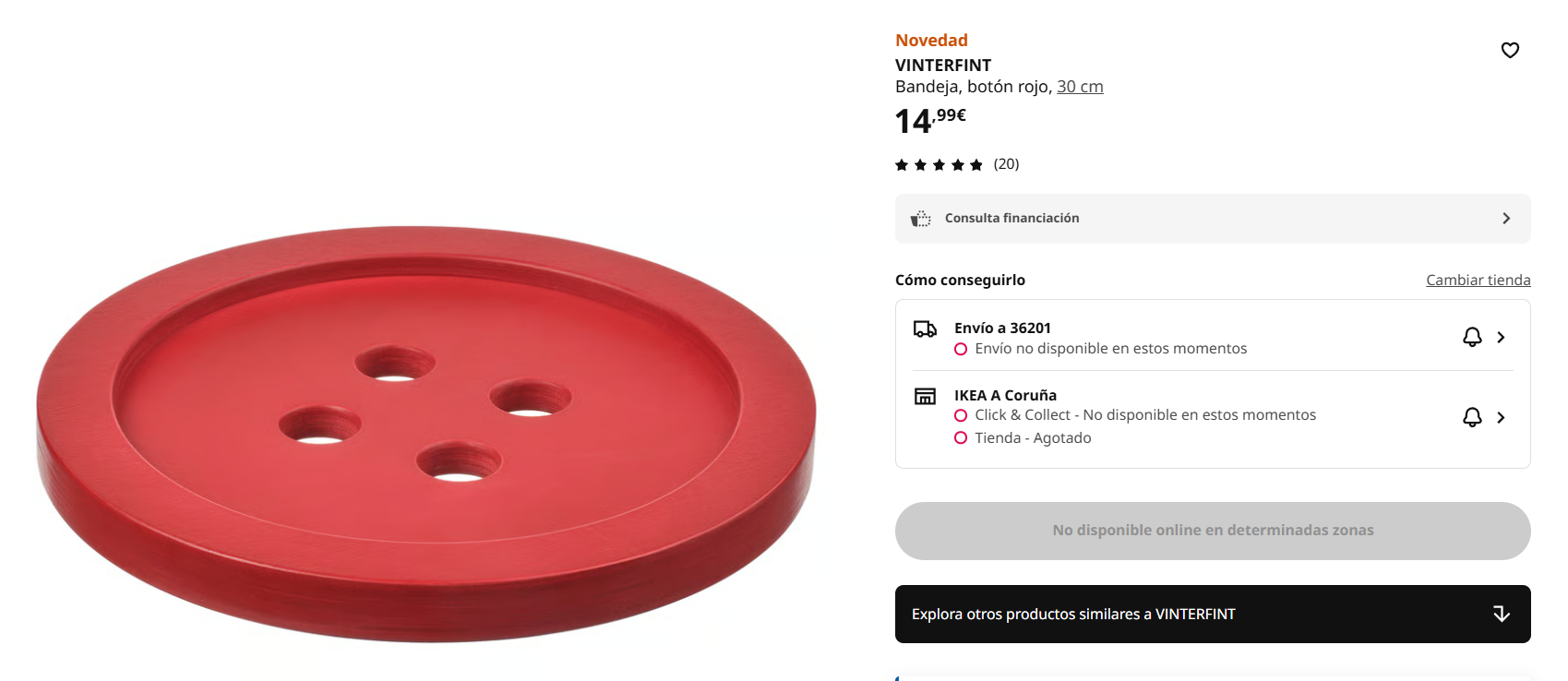Click Cambiar tienda link

[x=1478, y=281]
